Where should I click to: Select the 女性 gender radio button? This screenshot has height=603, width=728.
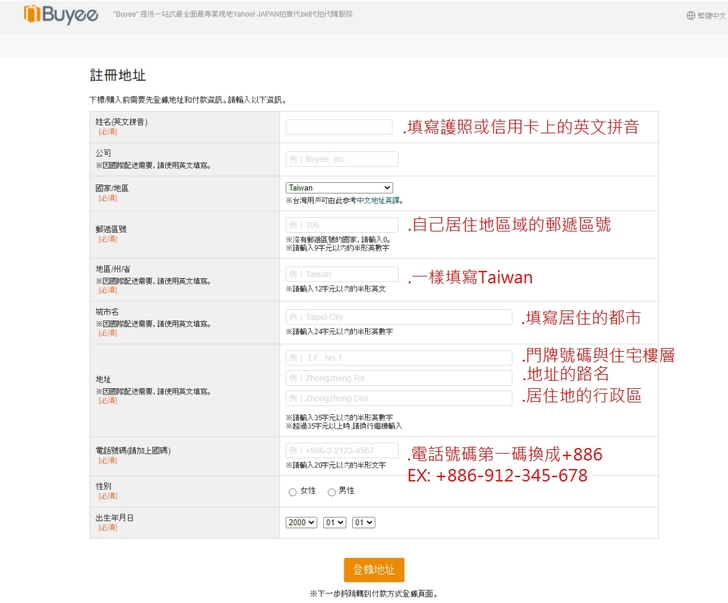coord(292,492)
